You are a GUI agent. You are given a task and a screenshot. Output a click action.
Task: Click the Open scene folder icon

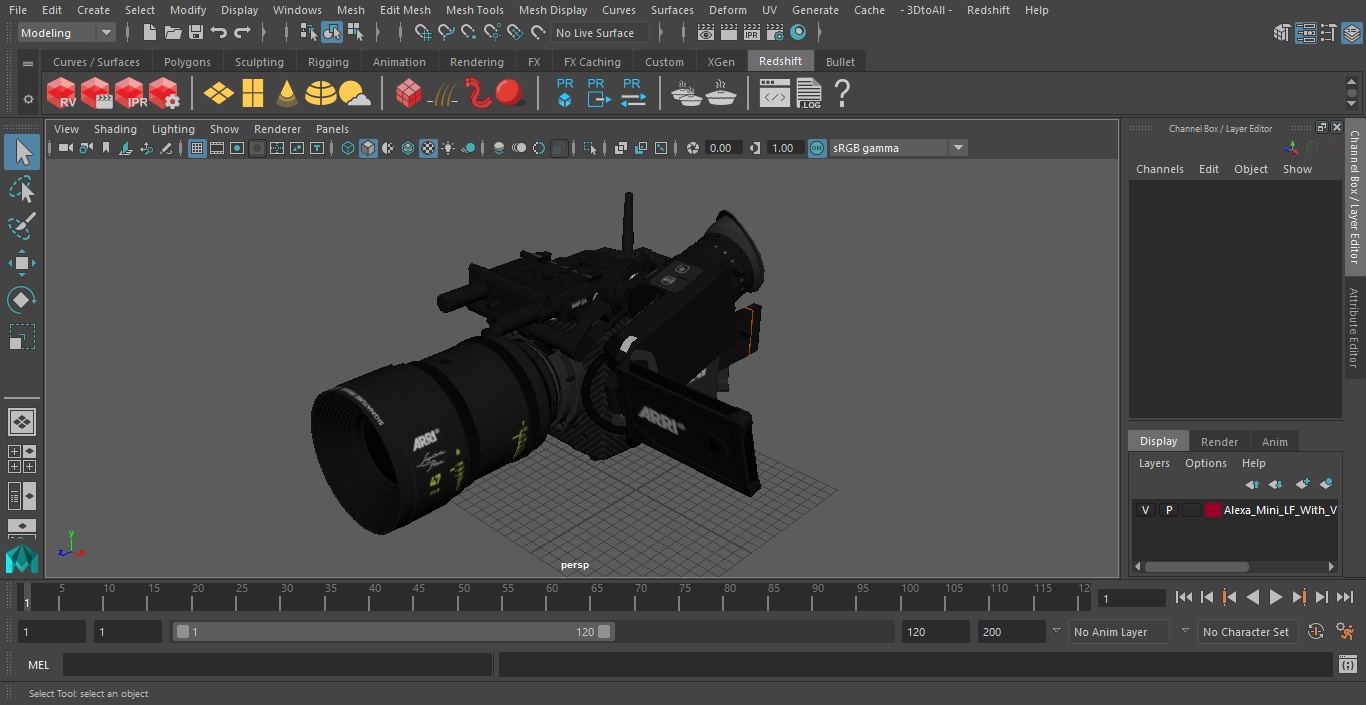pyautogui.click(x=173, y=33)
